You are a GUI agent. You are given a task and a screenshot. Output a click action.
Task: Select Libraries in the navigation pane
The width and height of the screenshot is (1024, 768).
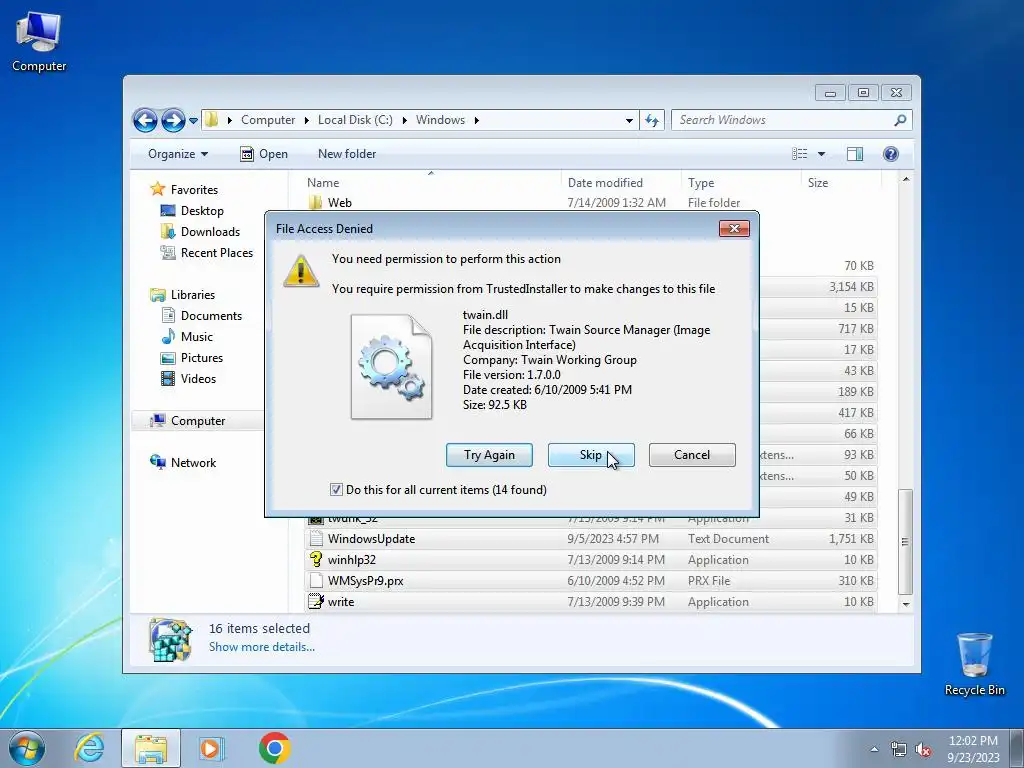(193, 295)
